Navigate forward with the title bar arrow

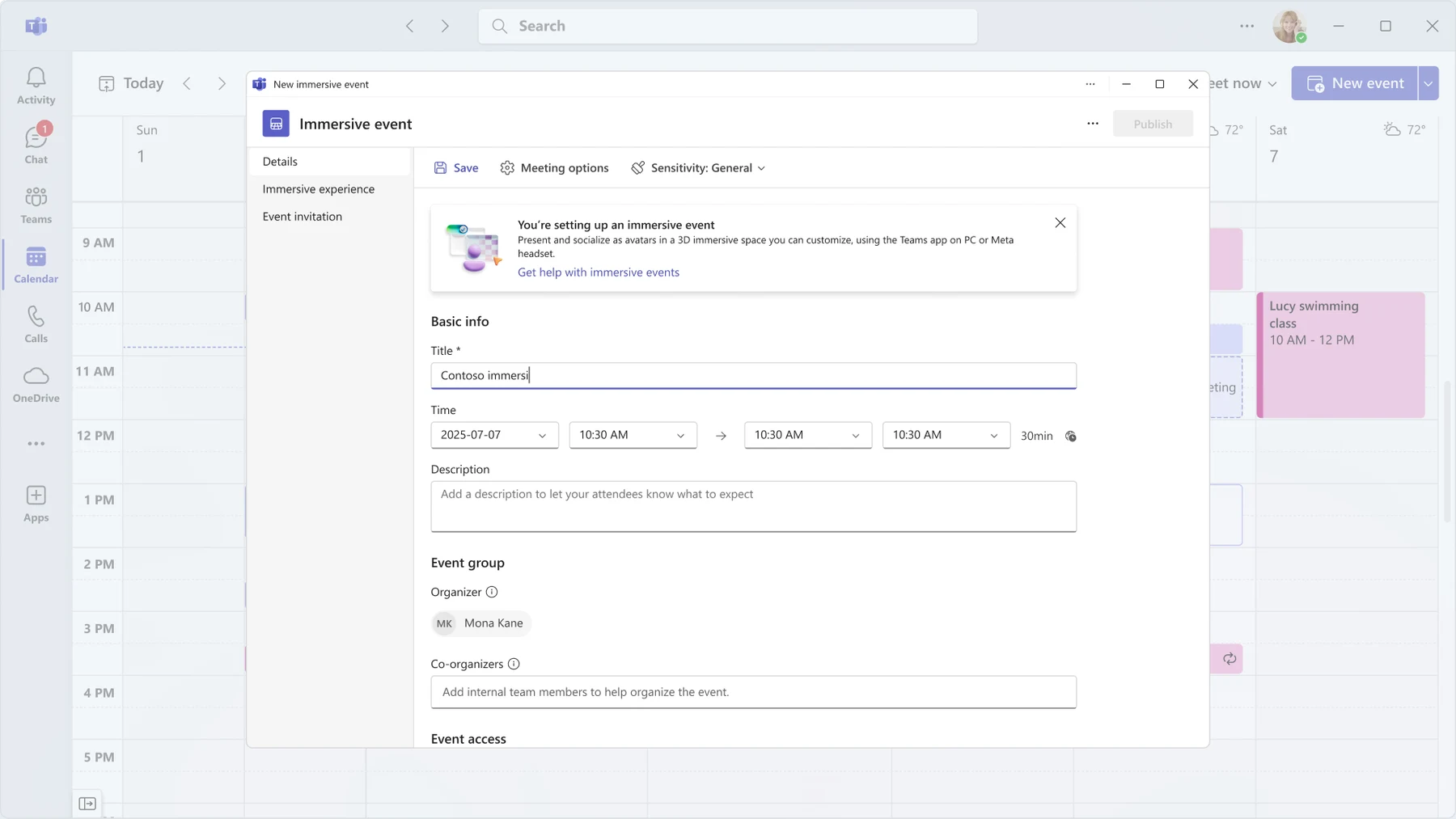[445, 26]
